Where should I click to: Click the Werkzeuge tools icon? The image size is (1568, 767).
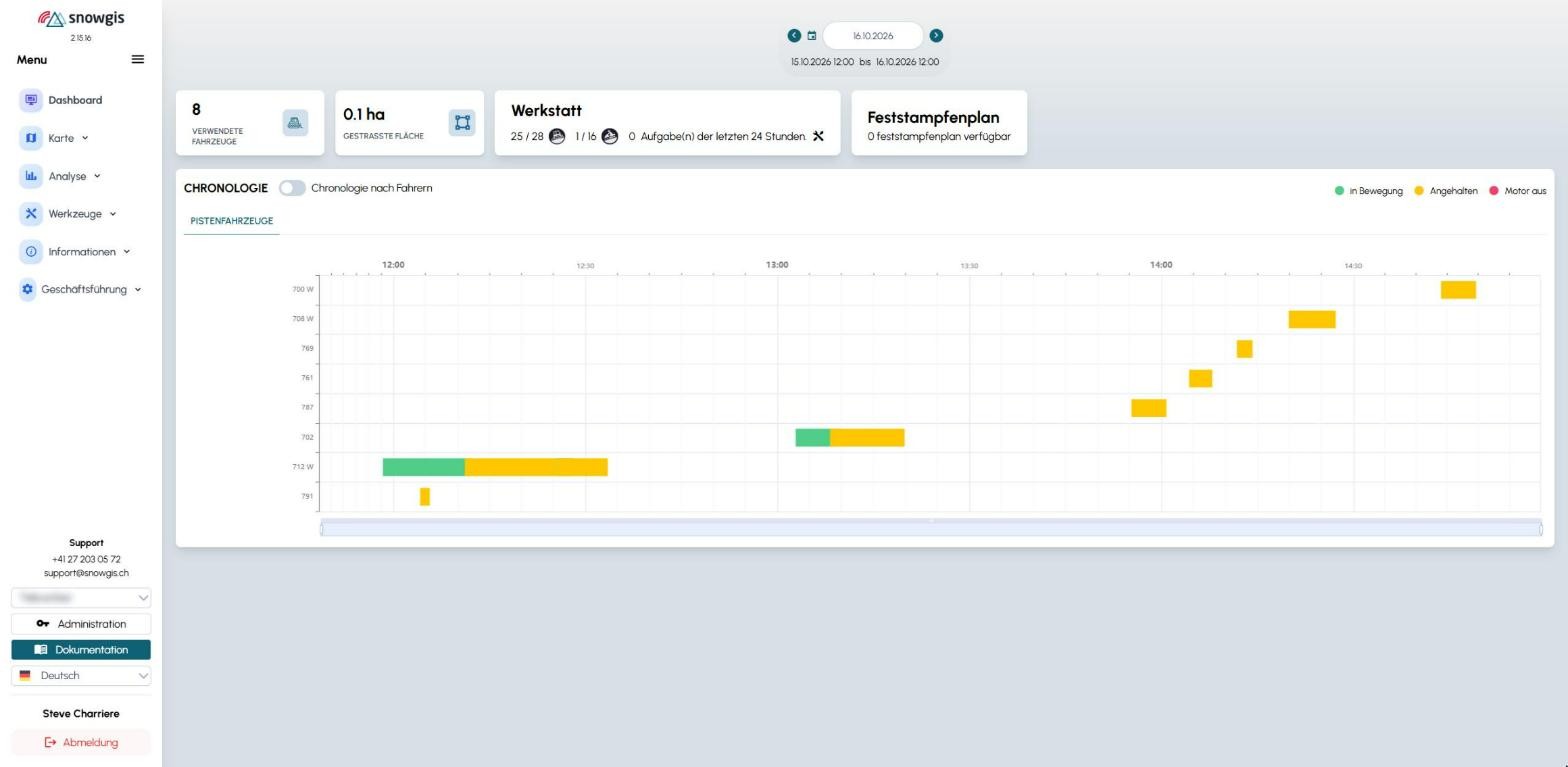(x=31, y=213)
